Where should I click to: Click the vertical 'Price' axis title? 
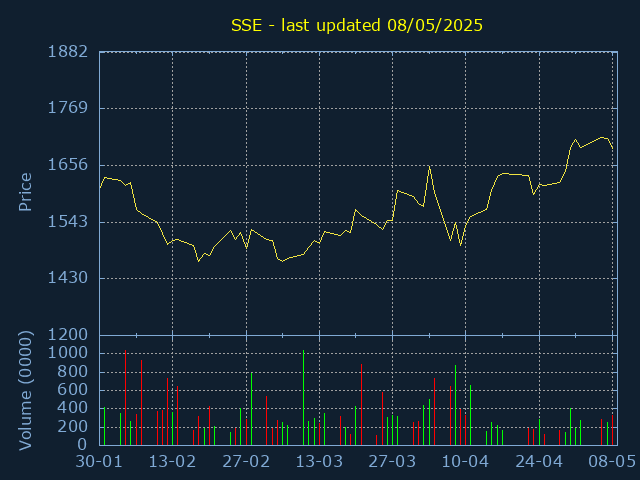click(x=25, y=192)
